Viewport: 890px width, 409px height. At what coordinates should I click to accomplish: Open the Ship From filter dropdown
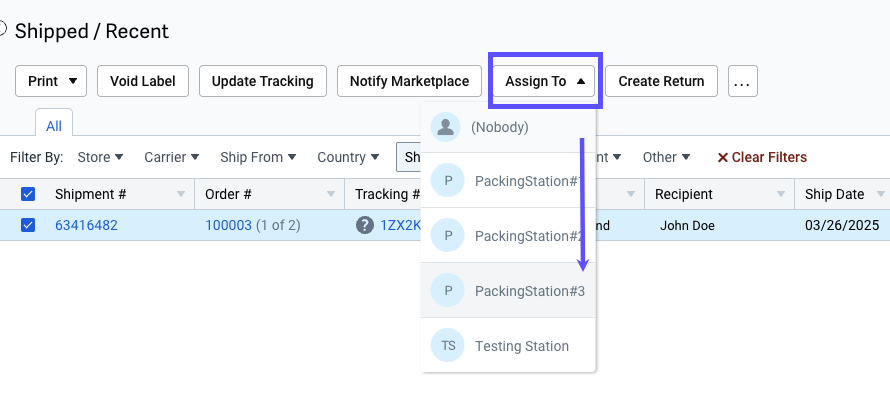point(258,157)
